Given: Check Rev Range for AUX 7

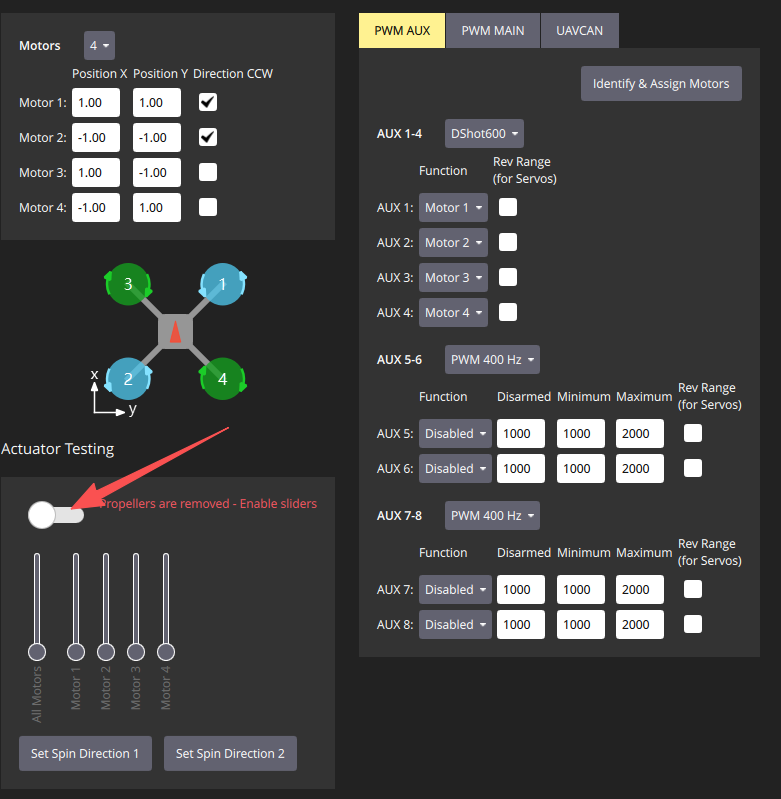Looking at the screenshot, I should click(x=693, y=589).
